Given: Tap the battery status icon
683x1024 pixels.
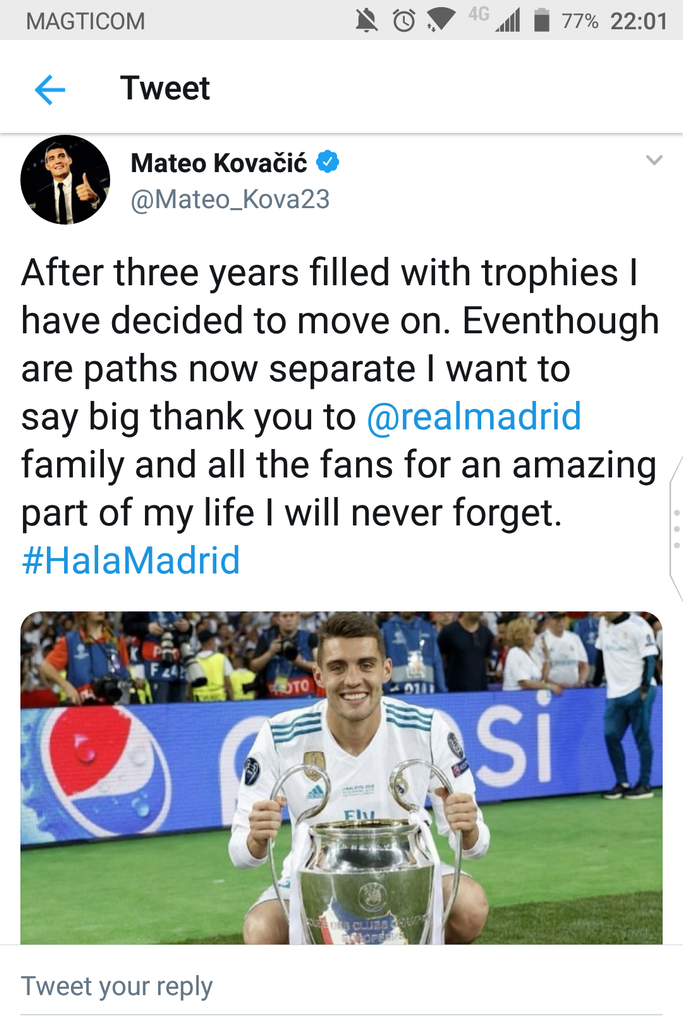Looking at the screenshot, I should [x=541, y=20].
